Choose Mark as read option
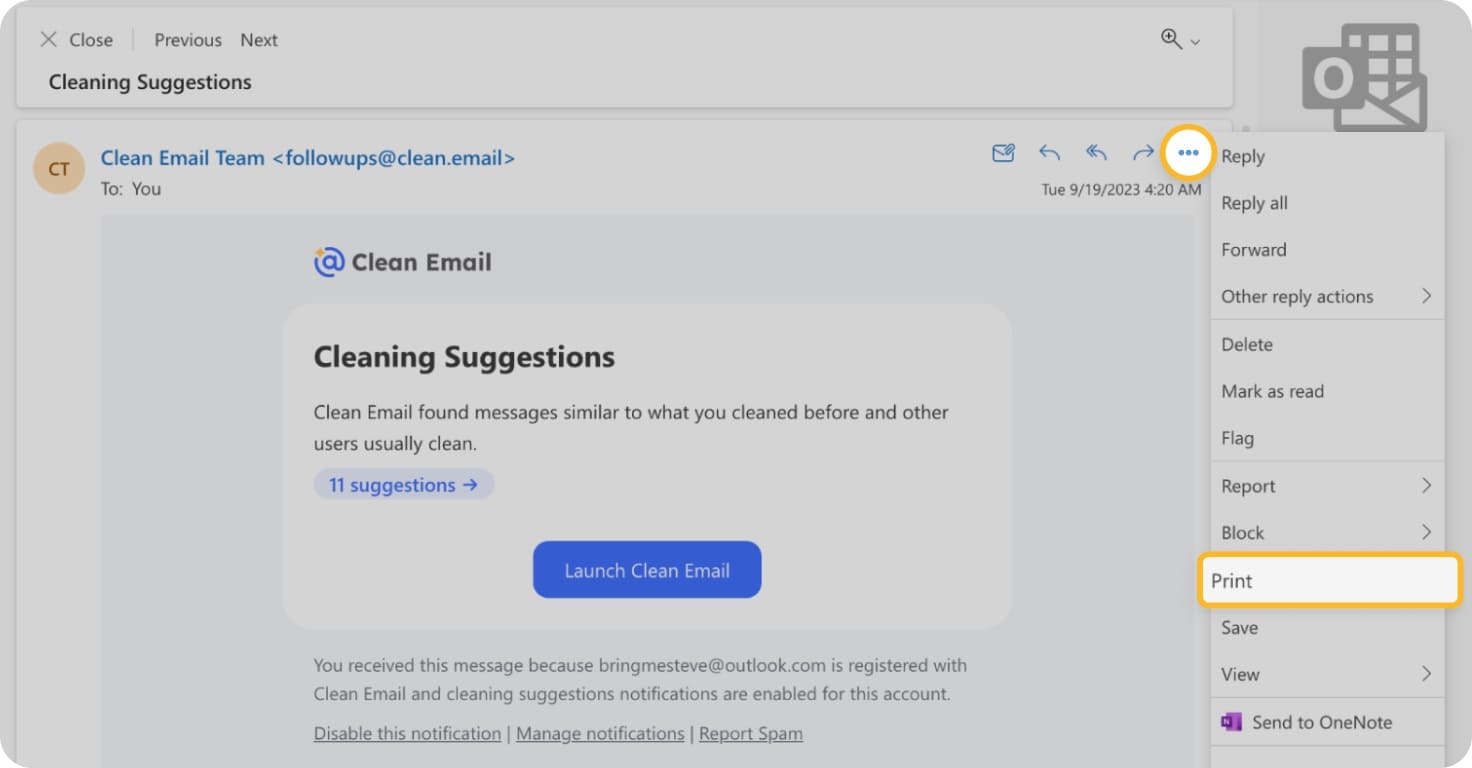1472x768 pixels. coord(1272,391)
